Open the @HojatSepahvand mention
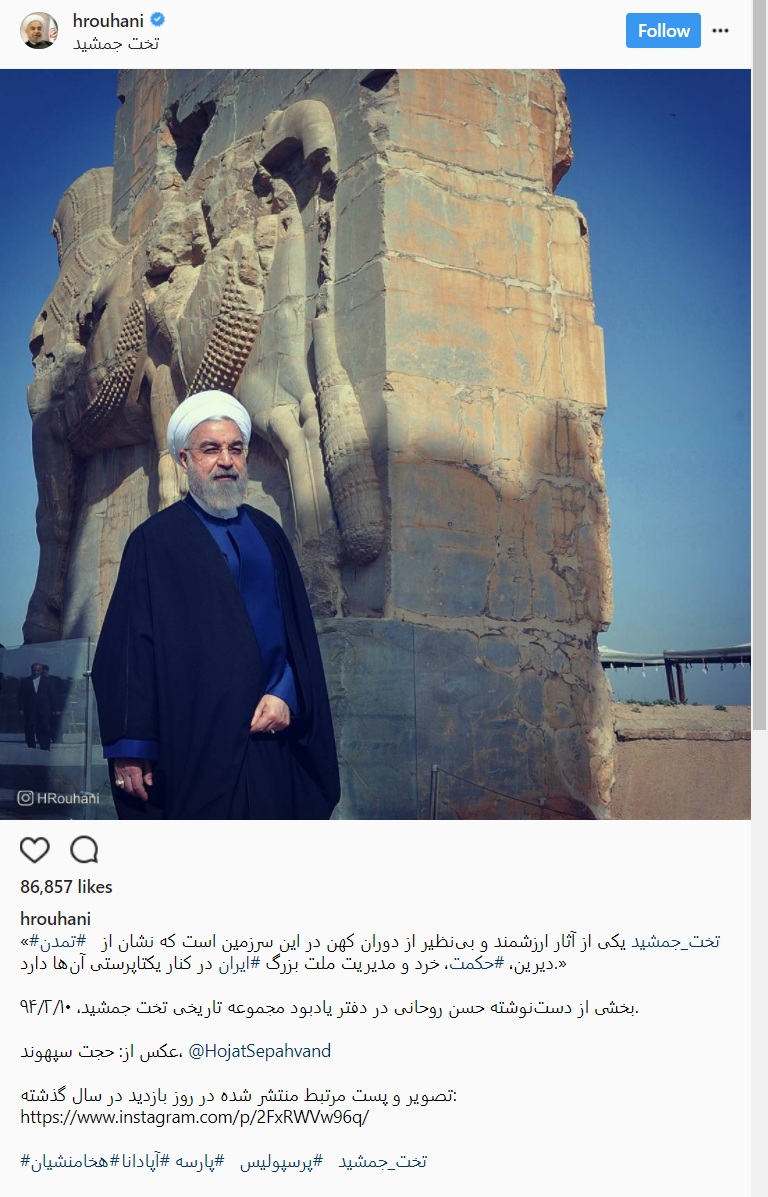The image size is (768, 1197). (260, 1051)
